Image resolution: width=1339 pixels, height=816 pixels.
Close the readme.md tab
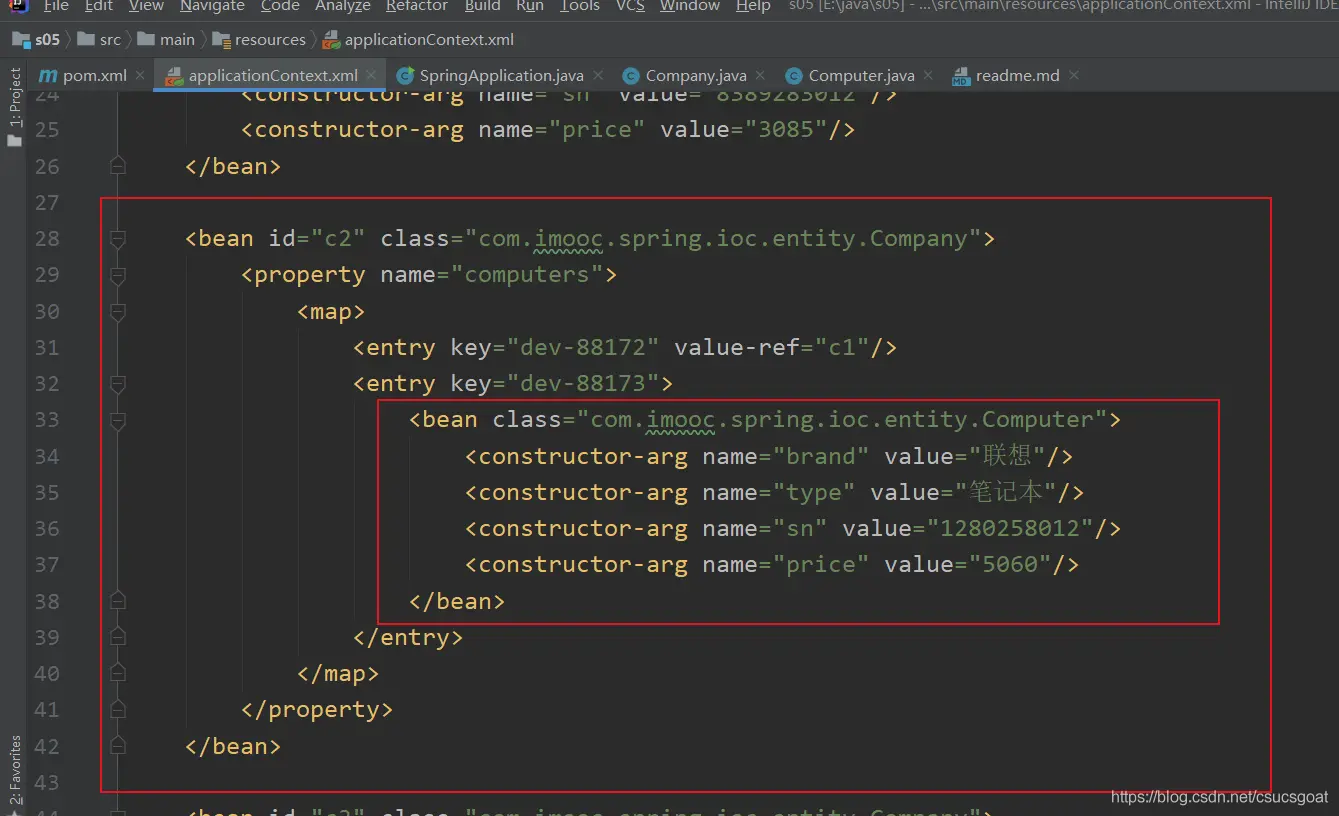tap(1074, 75)
